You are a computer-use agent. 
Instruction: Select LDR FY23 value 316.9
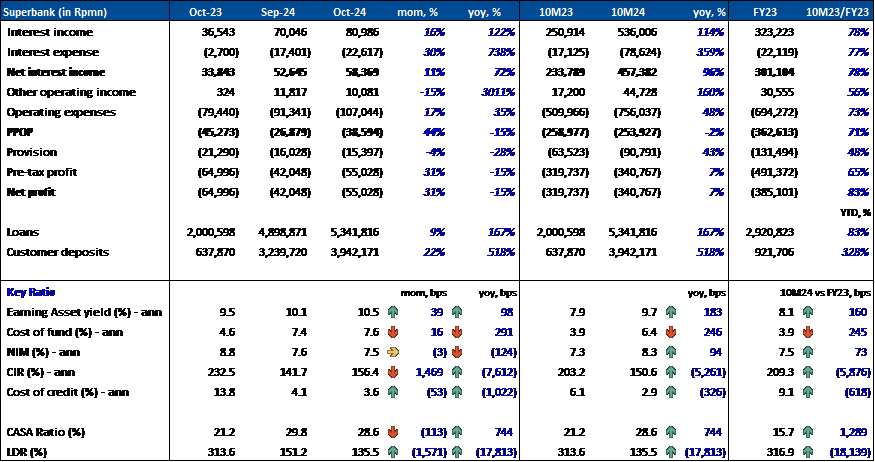780,452
